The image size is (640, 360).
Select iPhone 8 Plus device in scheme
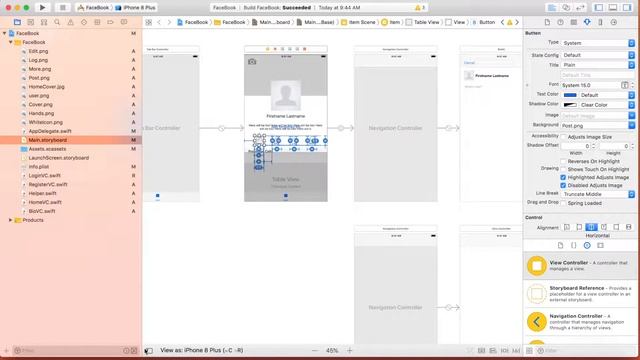click(136, 8)
